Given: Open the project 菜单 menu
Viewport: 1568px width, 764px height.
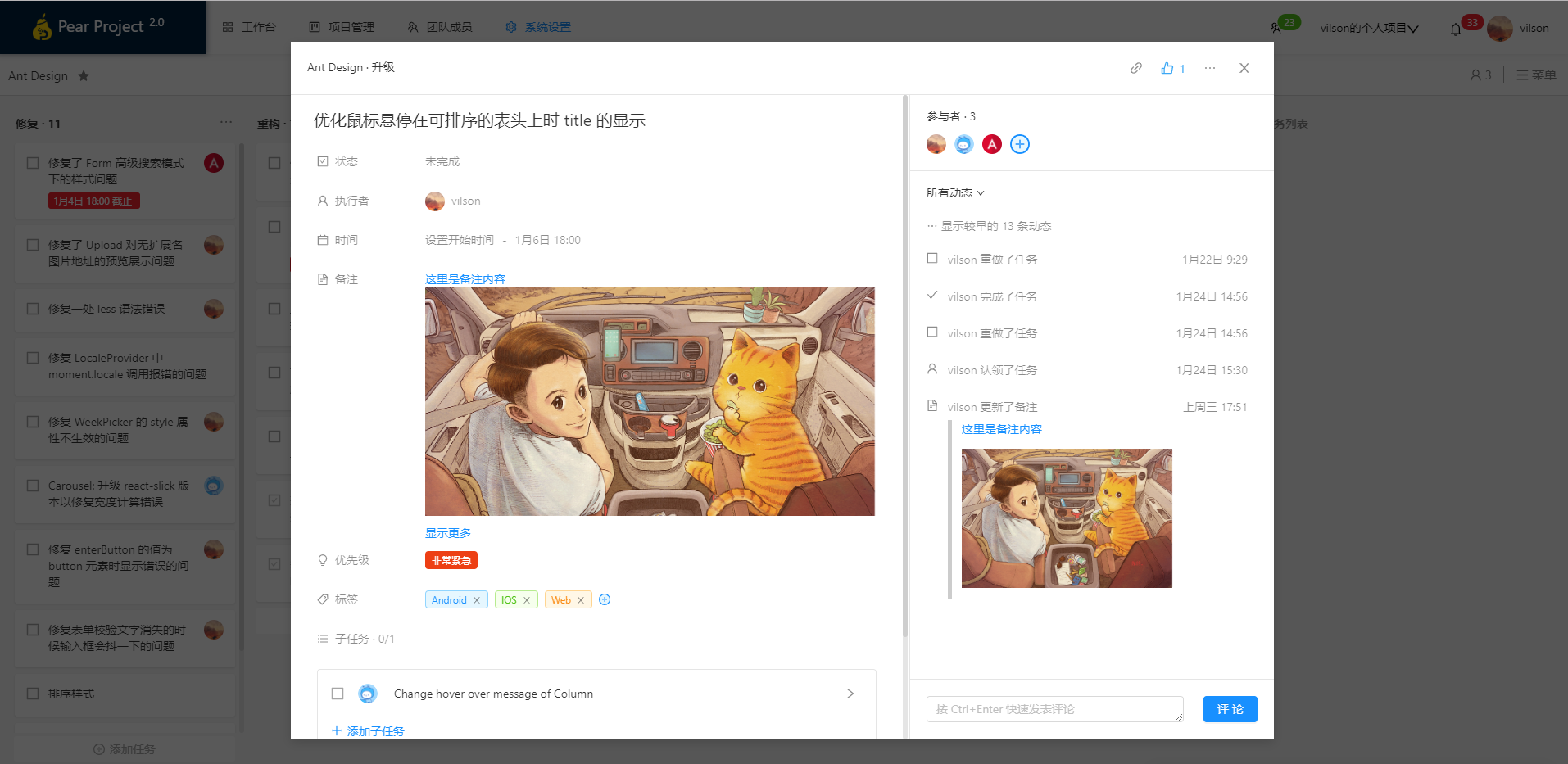Looking at the screenshot, I should pyautogui.click(x=1536, y=75).
